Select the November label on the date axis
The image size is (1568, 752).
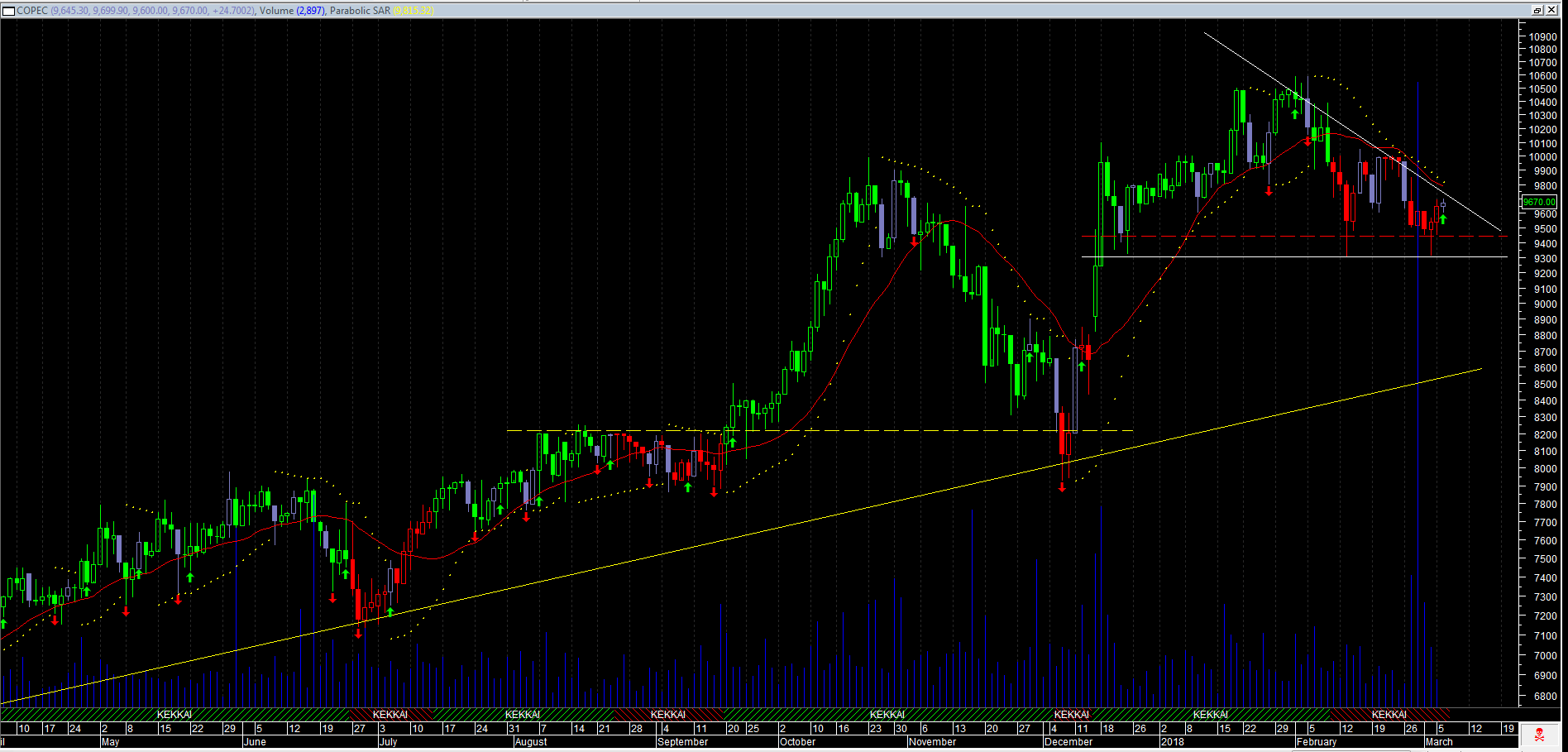tap(932, 742)
